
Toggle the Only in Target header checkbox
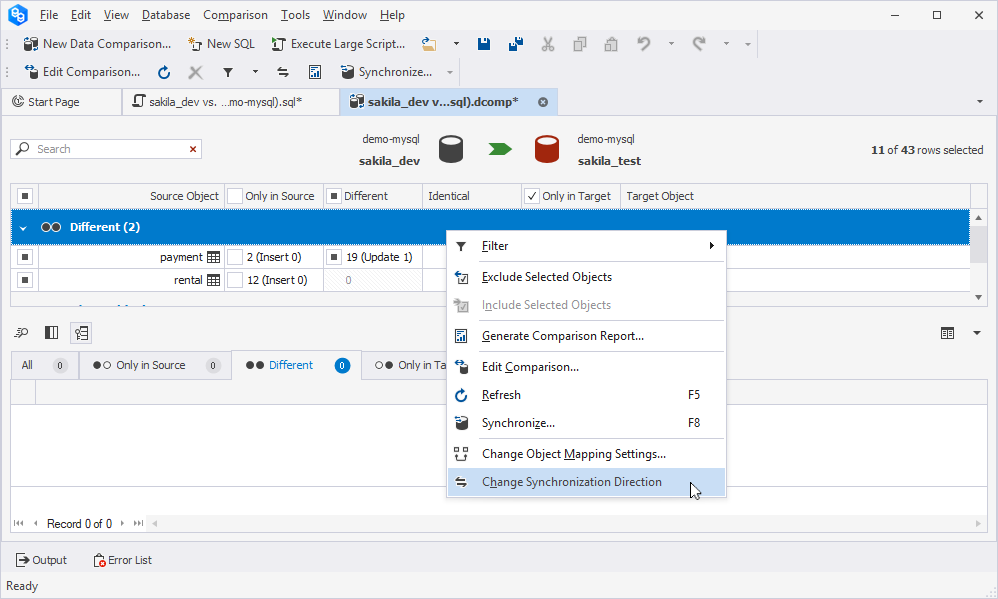532,196
